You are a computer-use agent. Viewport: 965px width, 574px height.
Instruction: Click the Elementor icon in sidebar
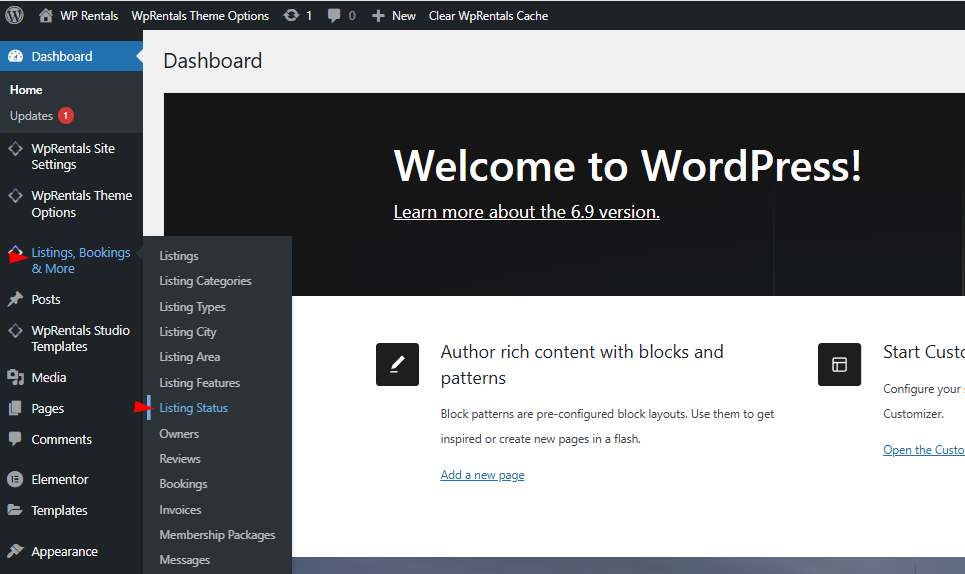[x=15, y=479]
